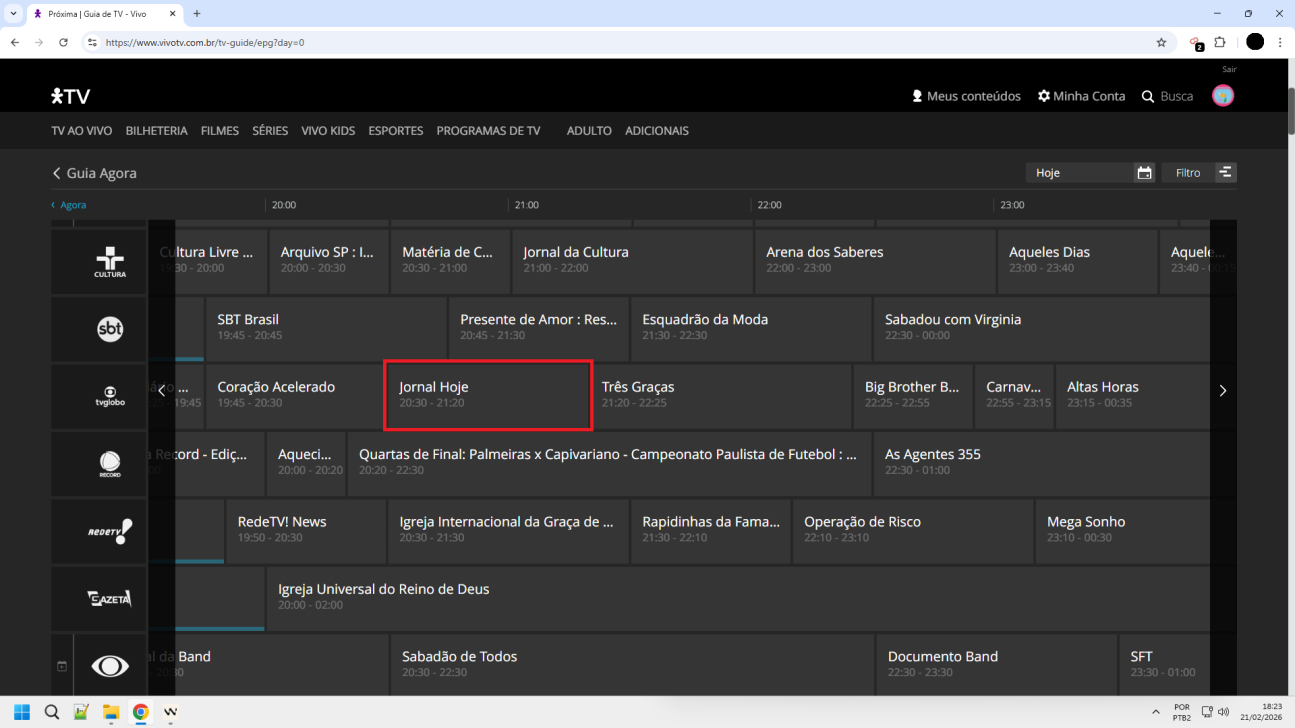The height and width of the screenshot is (728, 1295).
Task: Select Três Graças program
Action: click(x=721, y=395)
